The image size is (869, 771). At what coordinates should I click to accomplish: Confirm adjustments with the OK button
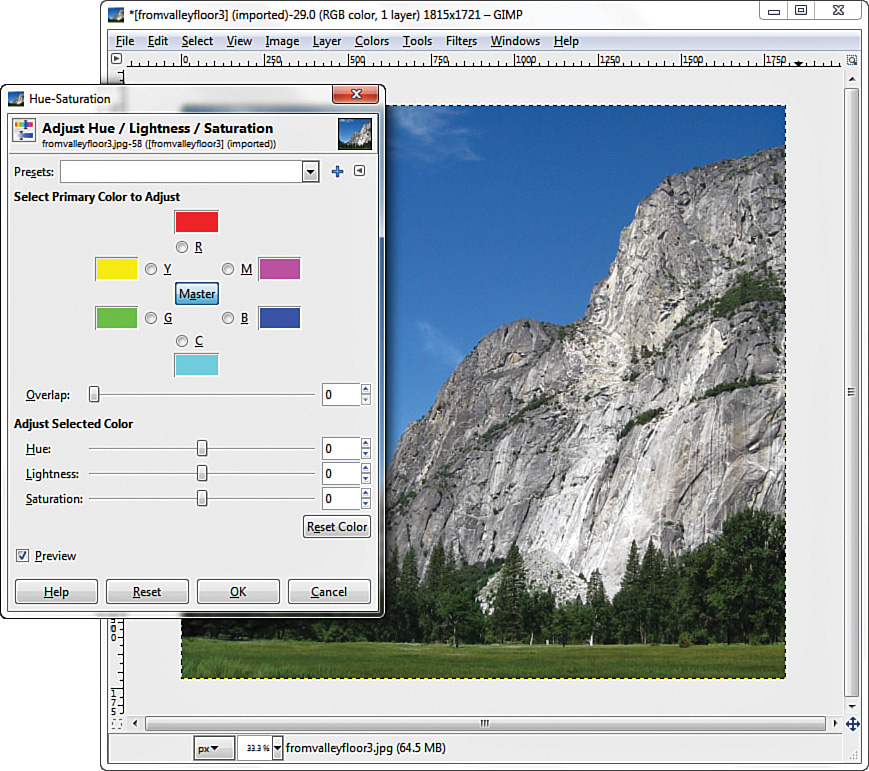[238, 591]
